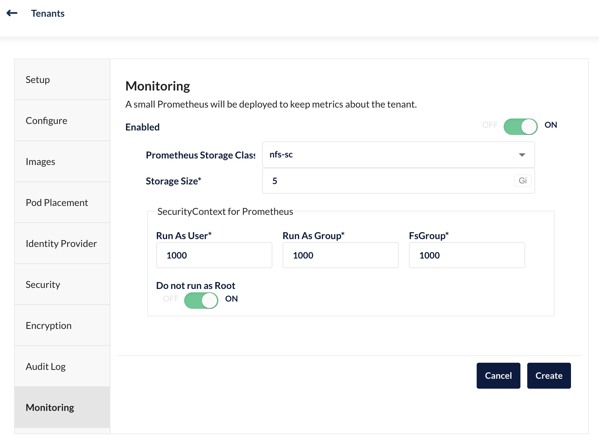This screenshot has height=444, width=599.
Task: Click the FsGroup input field
Action: click(467, 255)
